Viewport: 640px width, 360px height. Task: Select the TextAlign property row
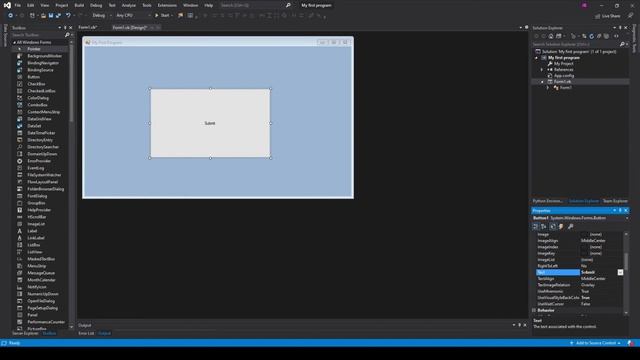(580, 279)
